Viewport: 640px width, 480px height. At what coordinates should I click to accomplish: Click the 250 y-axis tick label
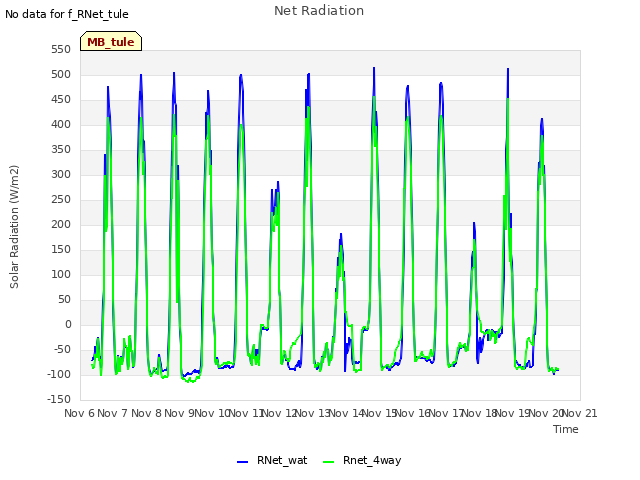[61, 200]
